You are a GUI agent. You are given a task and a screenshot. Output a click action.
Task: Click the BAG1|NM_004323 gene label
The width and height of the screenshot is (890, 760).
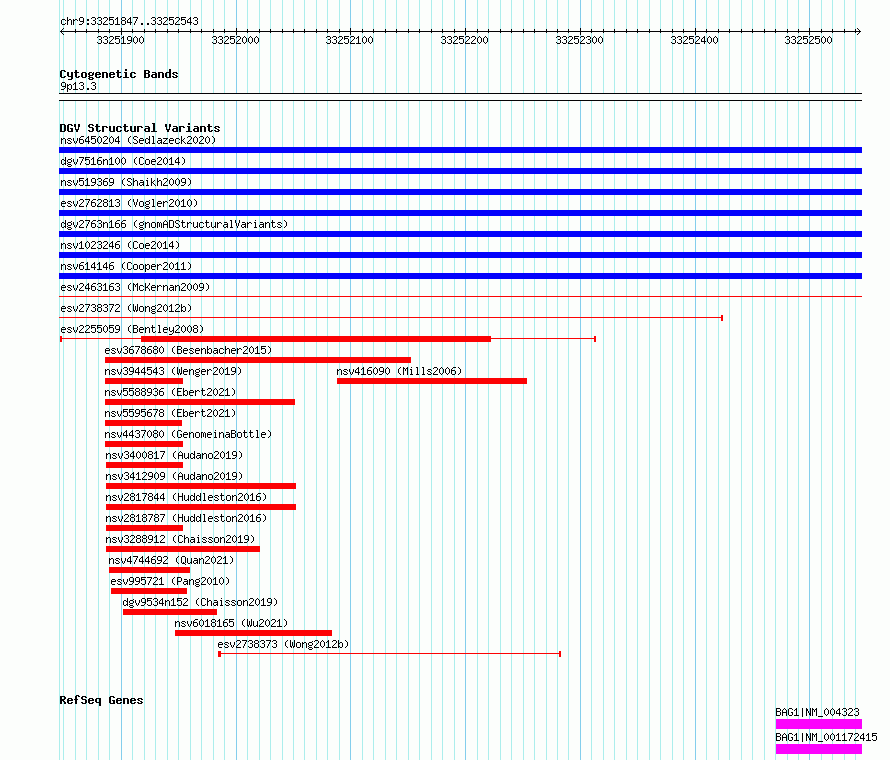817,712
